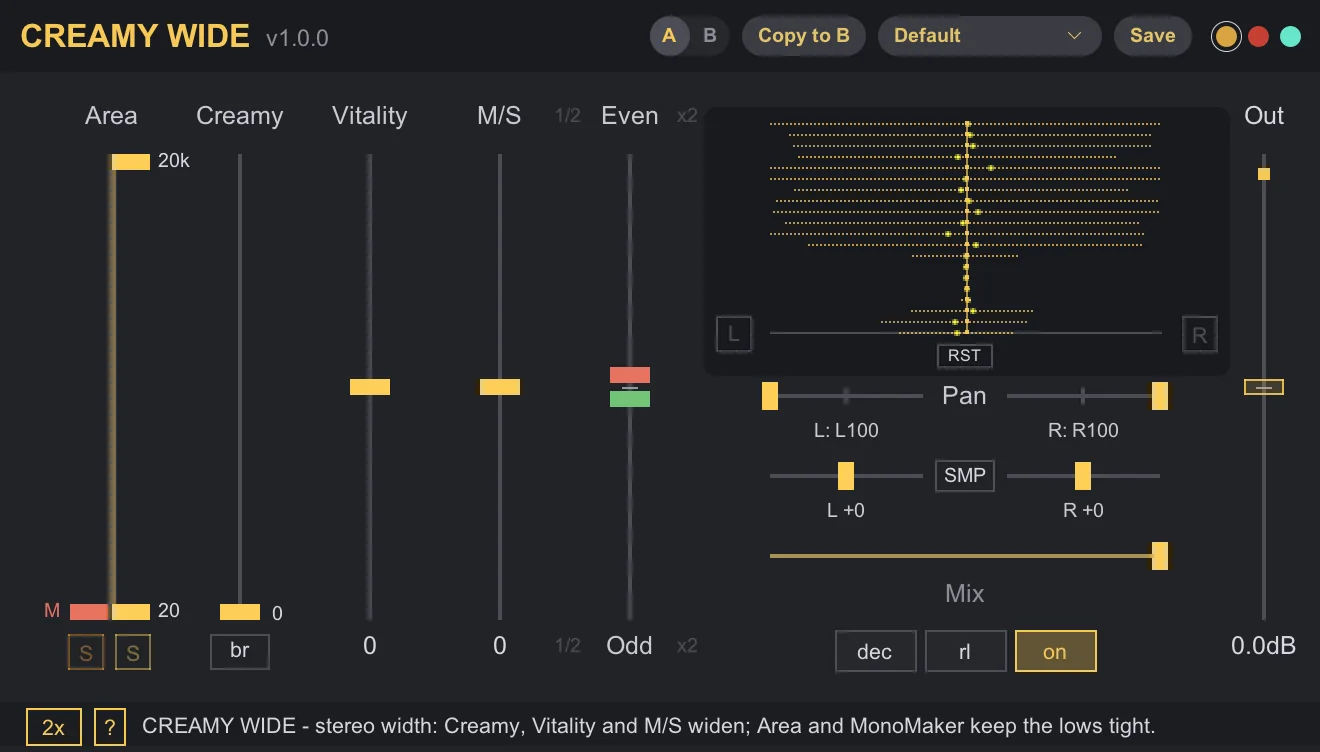Click the right Pan R100 handle
The height and width of the screenshot is (752, 1320).
[1160, 396]
